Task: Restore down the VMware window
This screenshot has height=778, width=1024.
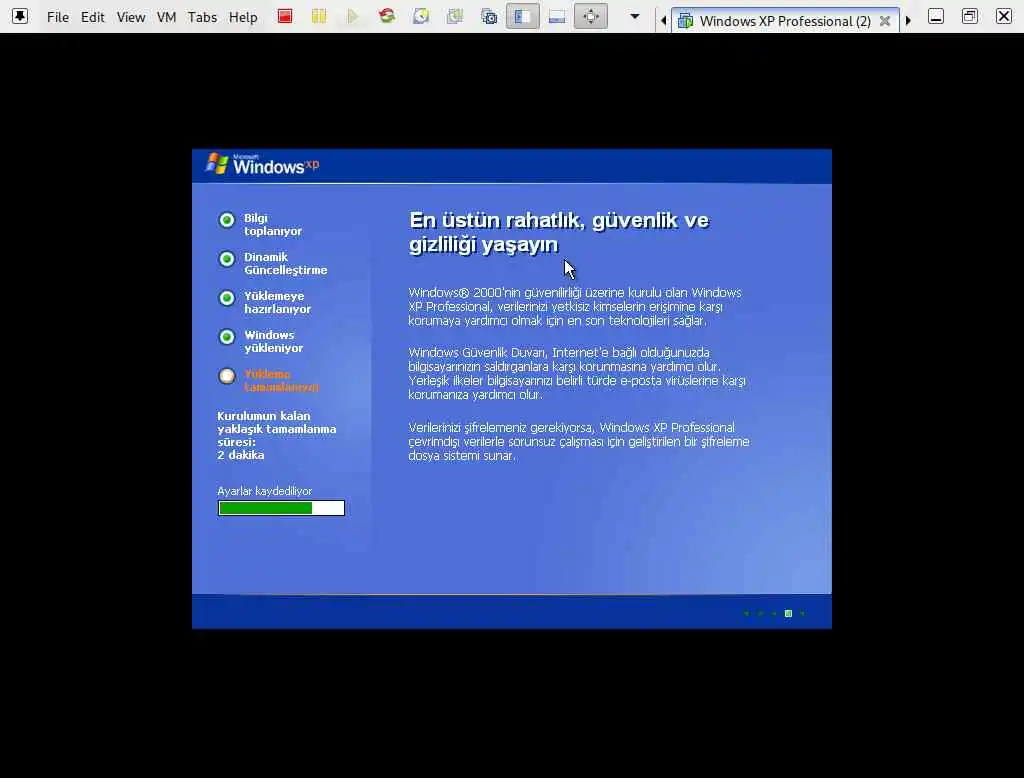Action: [x=970, y=16]
